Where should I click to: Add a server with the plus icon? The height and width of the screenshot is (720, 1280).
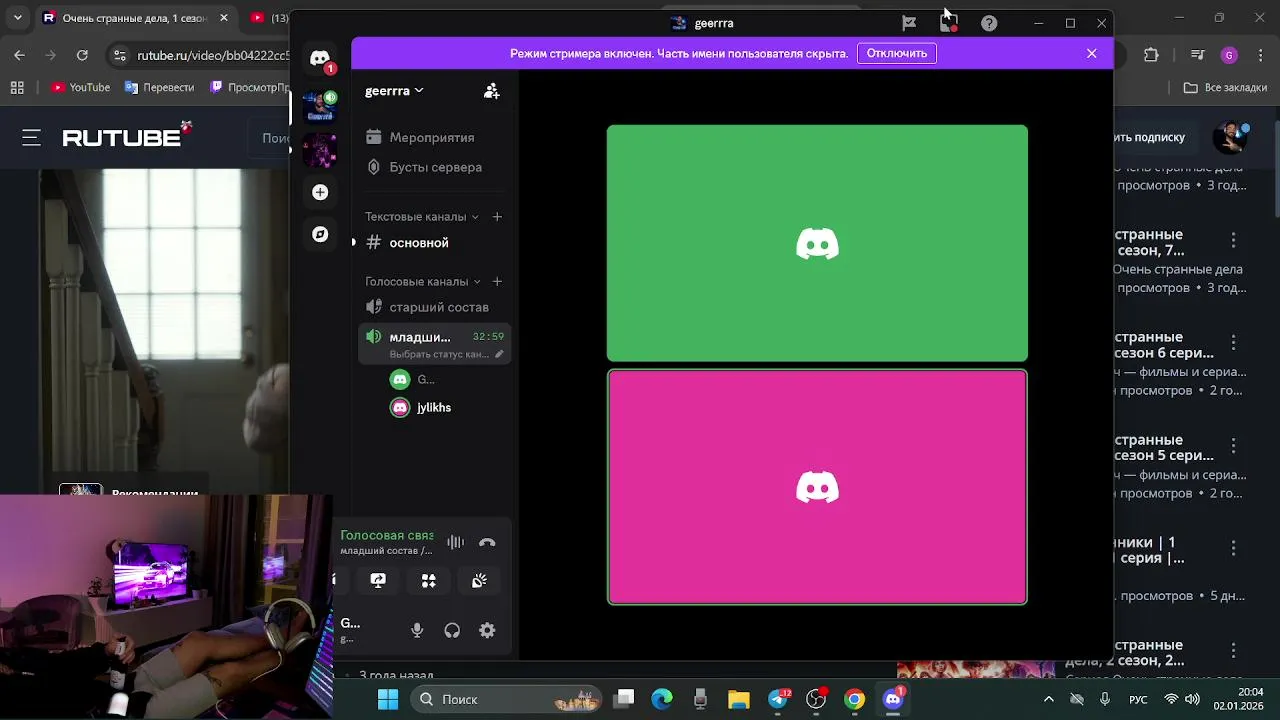pyautogui.click(x=320, y=192)
